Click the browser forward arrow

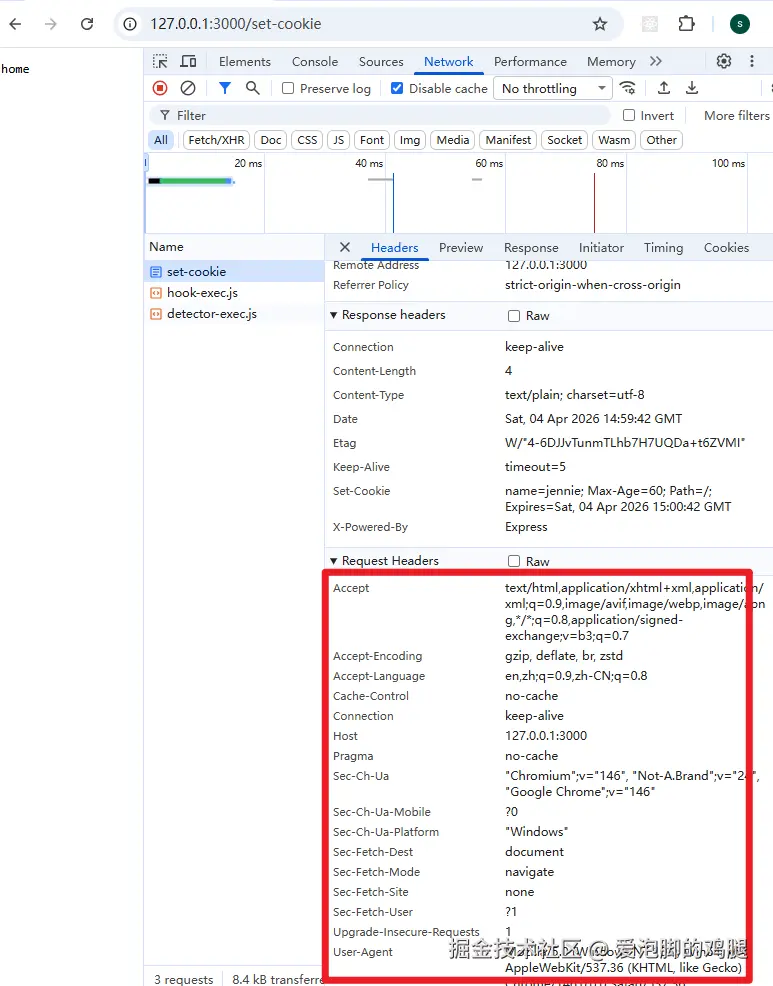[51, 24]
